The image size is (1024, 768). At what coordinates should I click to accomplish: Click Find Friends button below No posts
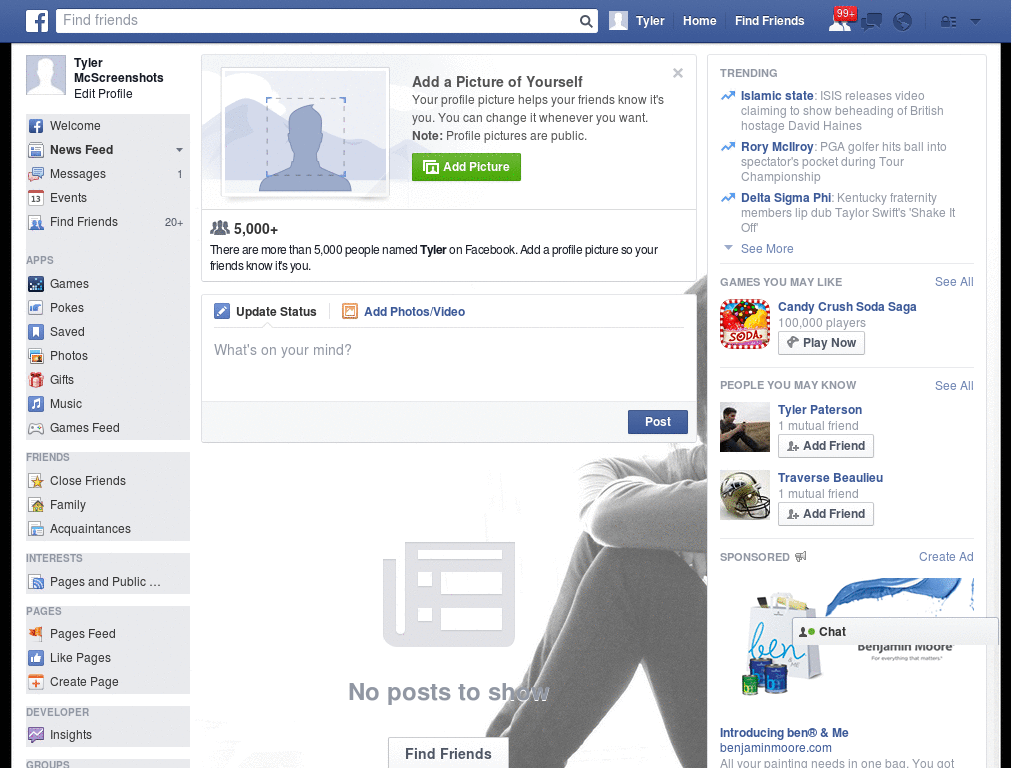(x=448, y=754)
